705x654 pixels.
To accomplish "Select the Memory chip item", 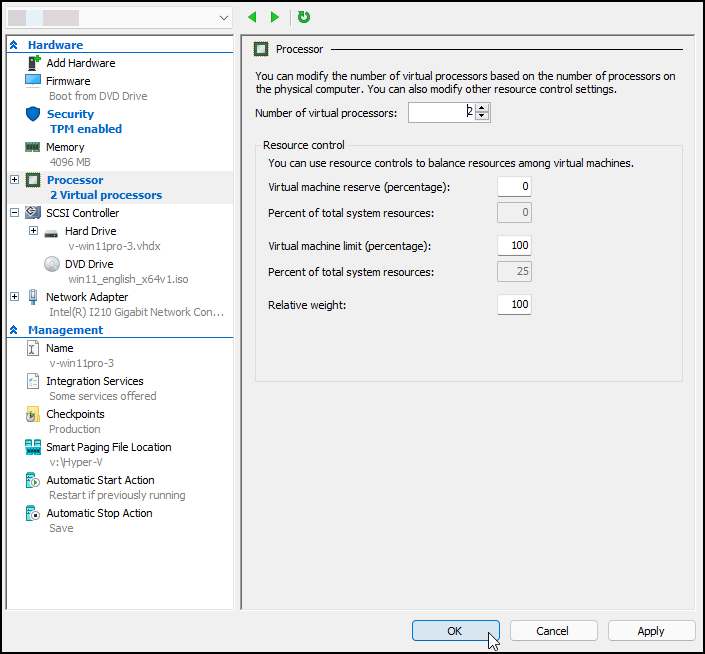I will [x=65, y=147].
